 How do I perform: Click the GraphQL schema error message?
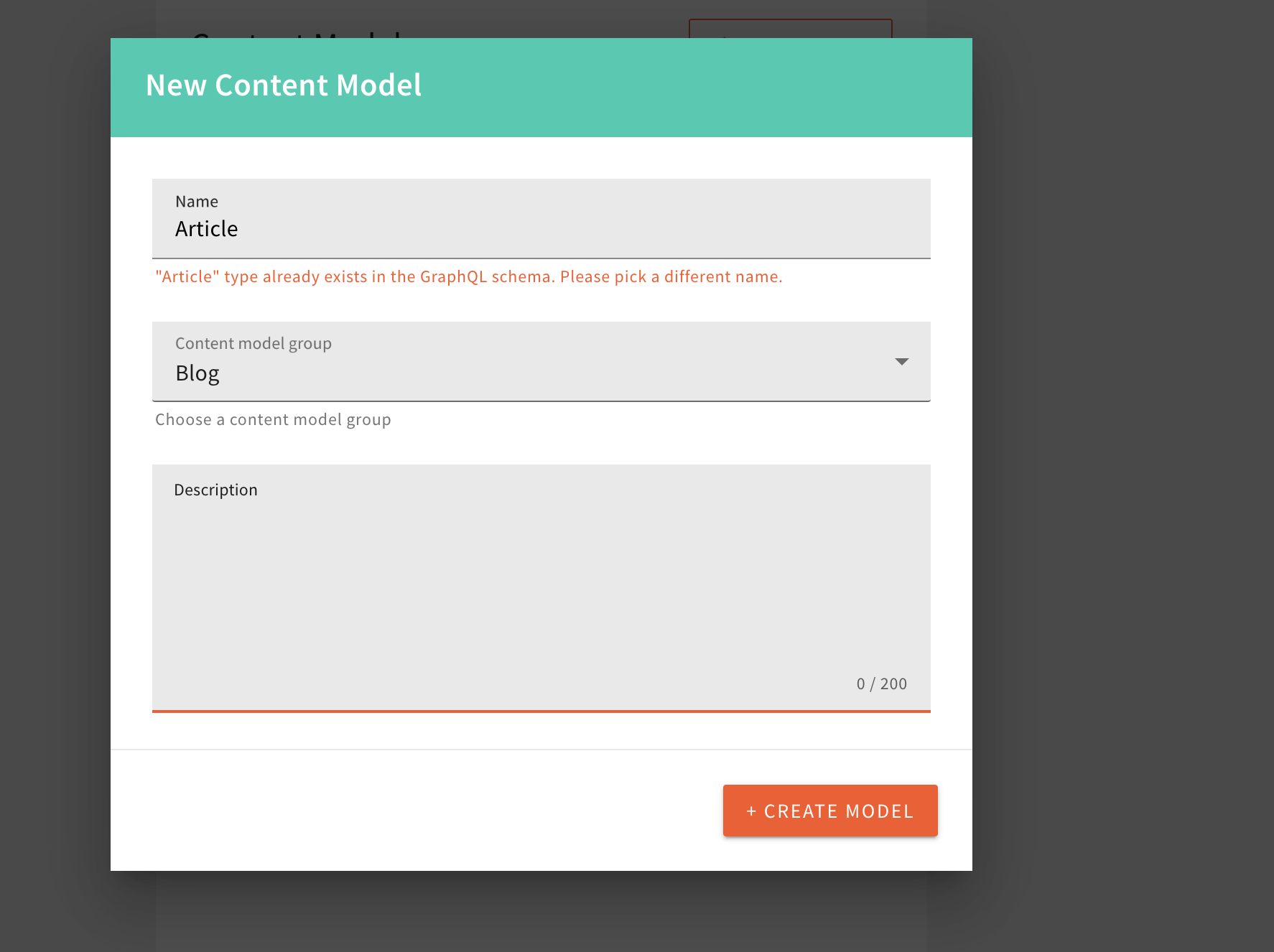[x=468, y=277]
